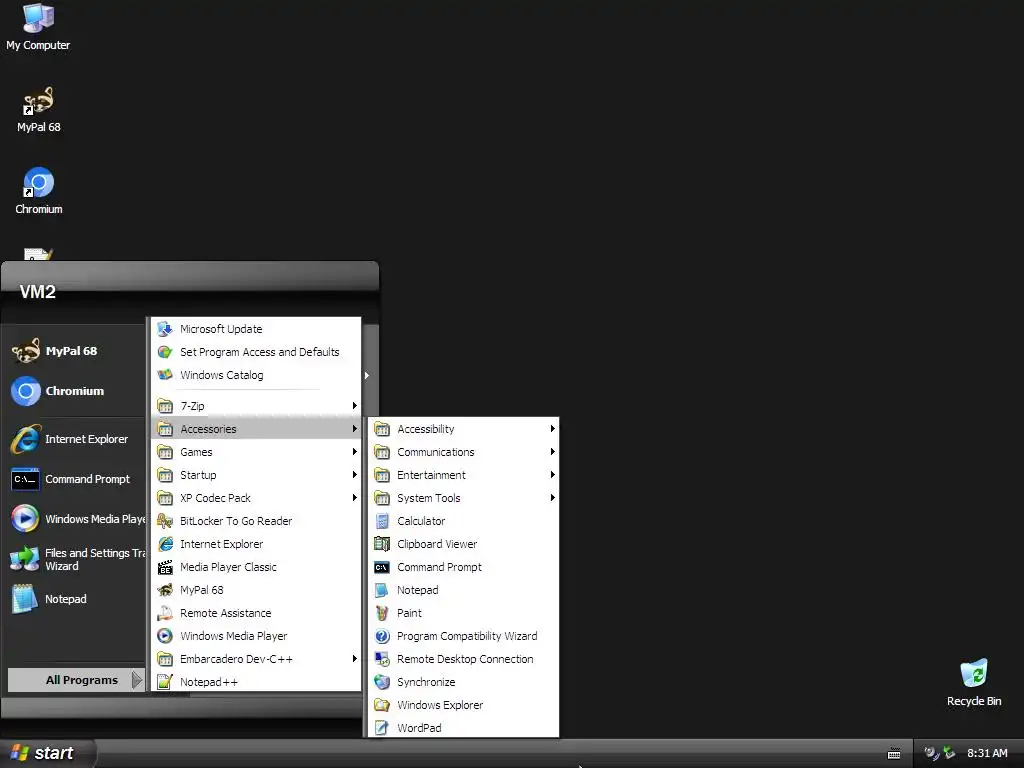Click the green arrow beside All Programs
This screenshot has width=1024, height=768.
point(136,680)
